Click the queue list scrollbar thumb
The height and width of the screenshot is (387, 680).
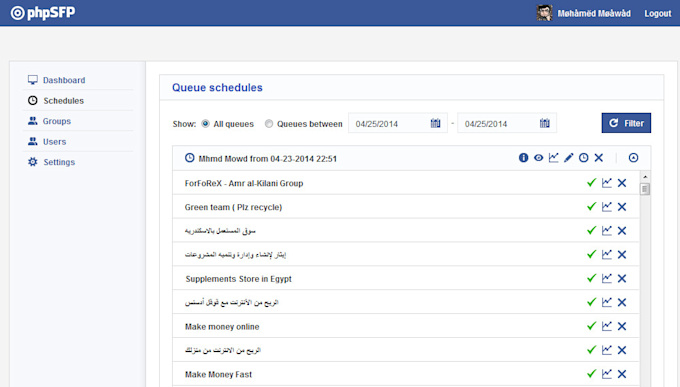pyautogui.click(x=645, y=189)
